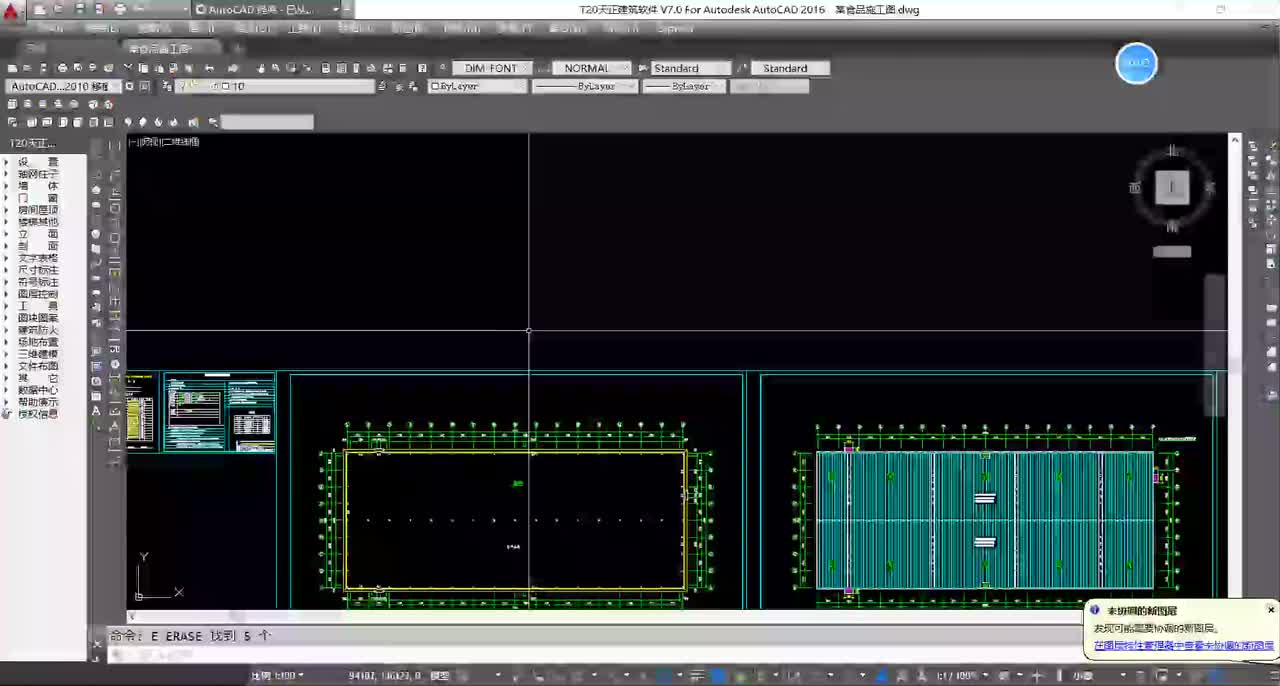Select Multiline Text A tool in draw toolbar
This screenshot has height=686, width=1280.
pos(96,411)
